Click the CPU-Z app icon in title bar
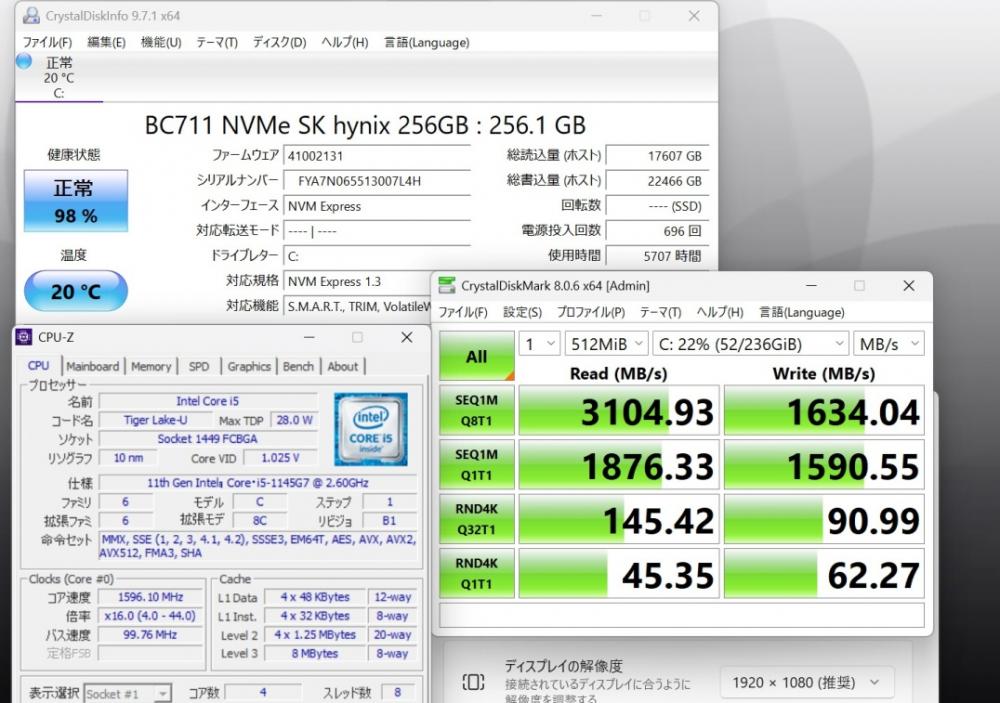This screenshot has height=703, width=1000. pyautogui.click(x=24, y=337)
